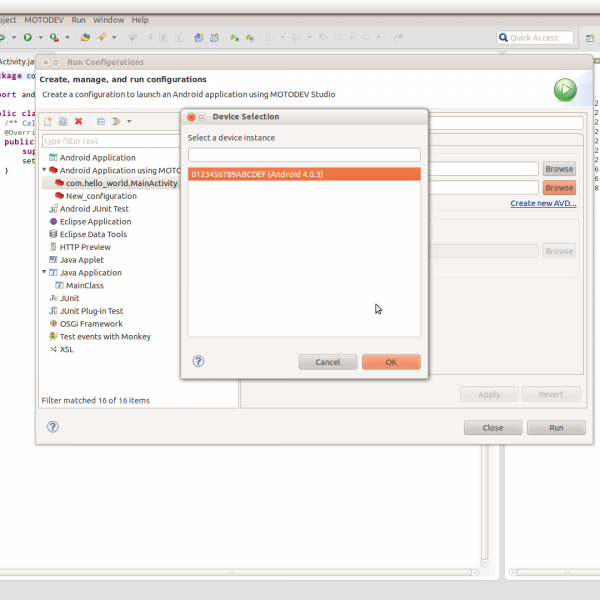This screenshot has width=600, height=600.
Task: Select plain Android Application item
Action: coord(98,158)
